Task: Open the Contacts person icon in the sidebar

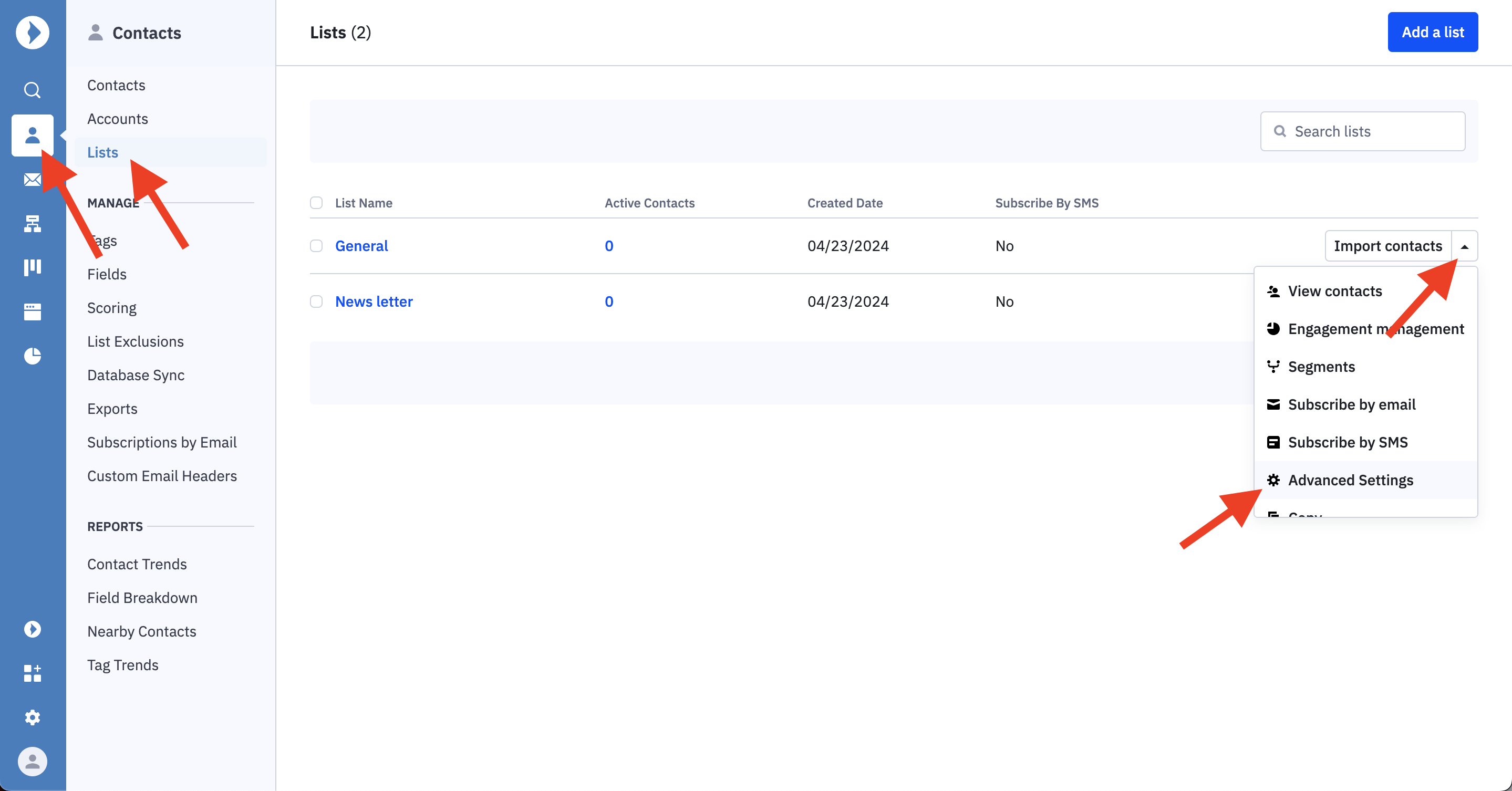Action: [x=32, y=136]
